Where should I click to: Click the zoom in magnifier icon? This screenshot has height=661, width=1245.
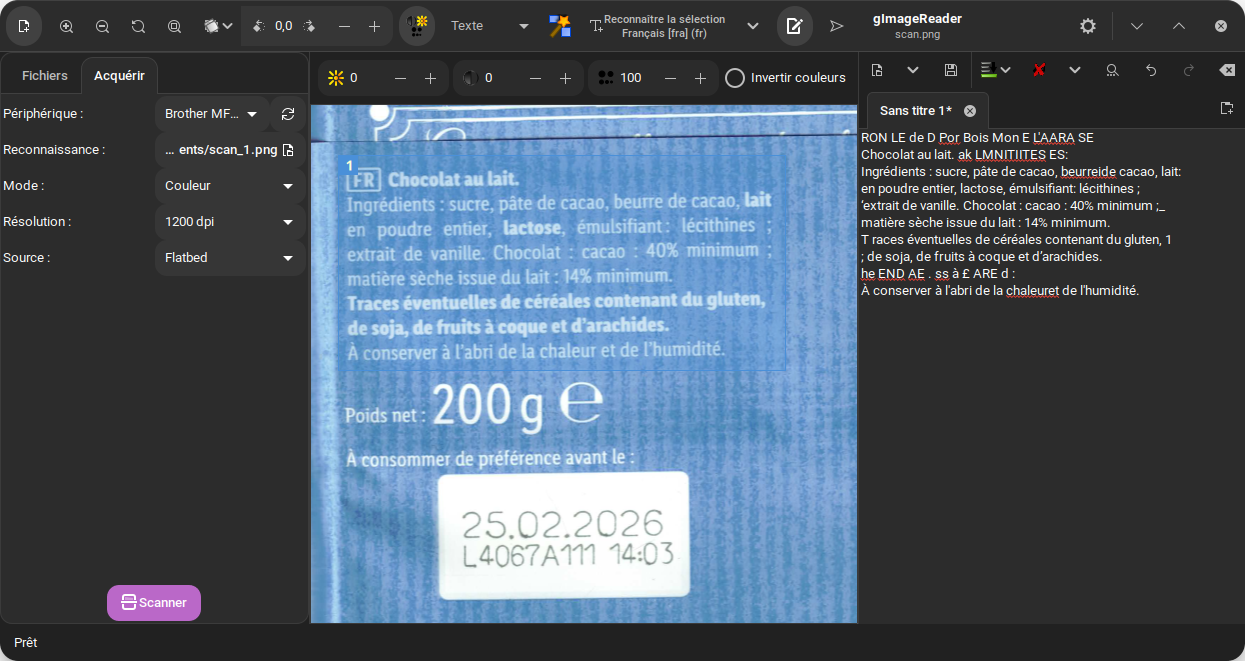tap(67, 26)
